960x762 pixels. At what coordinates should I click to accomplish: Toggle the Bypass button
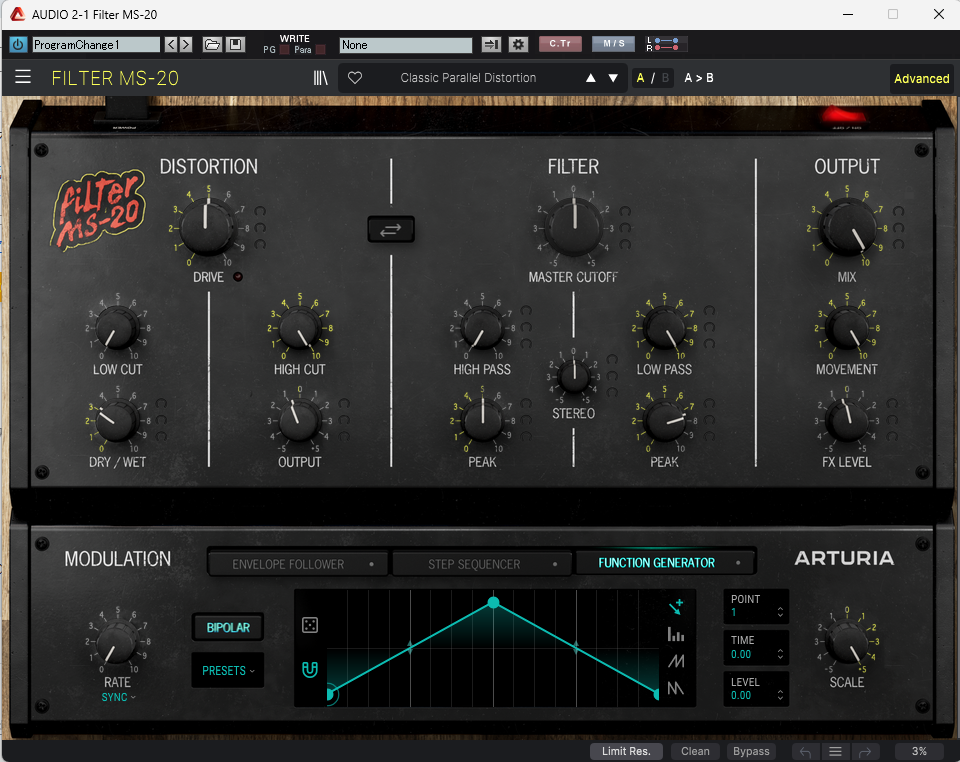751,752
